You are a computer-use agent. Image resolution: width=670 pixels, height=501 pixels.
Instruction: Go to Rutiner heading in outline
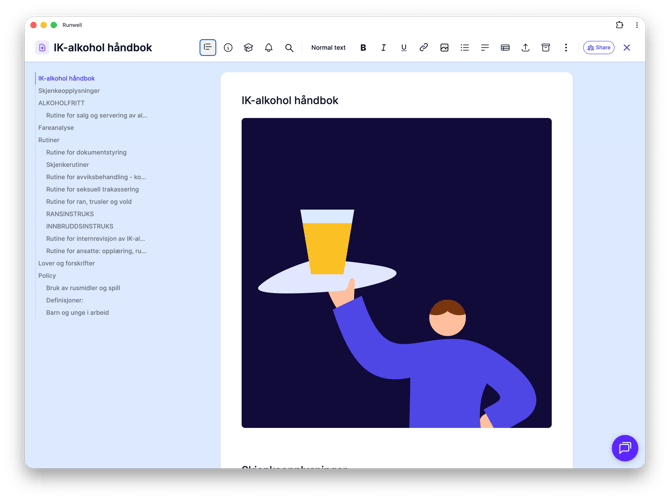(x=49, y=140)
